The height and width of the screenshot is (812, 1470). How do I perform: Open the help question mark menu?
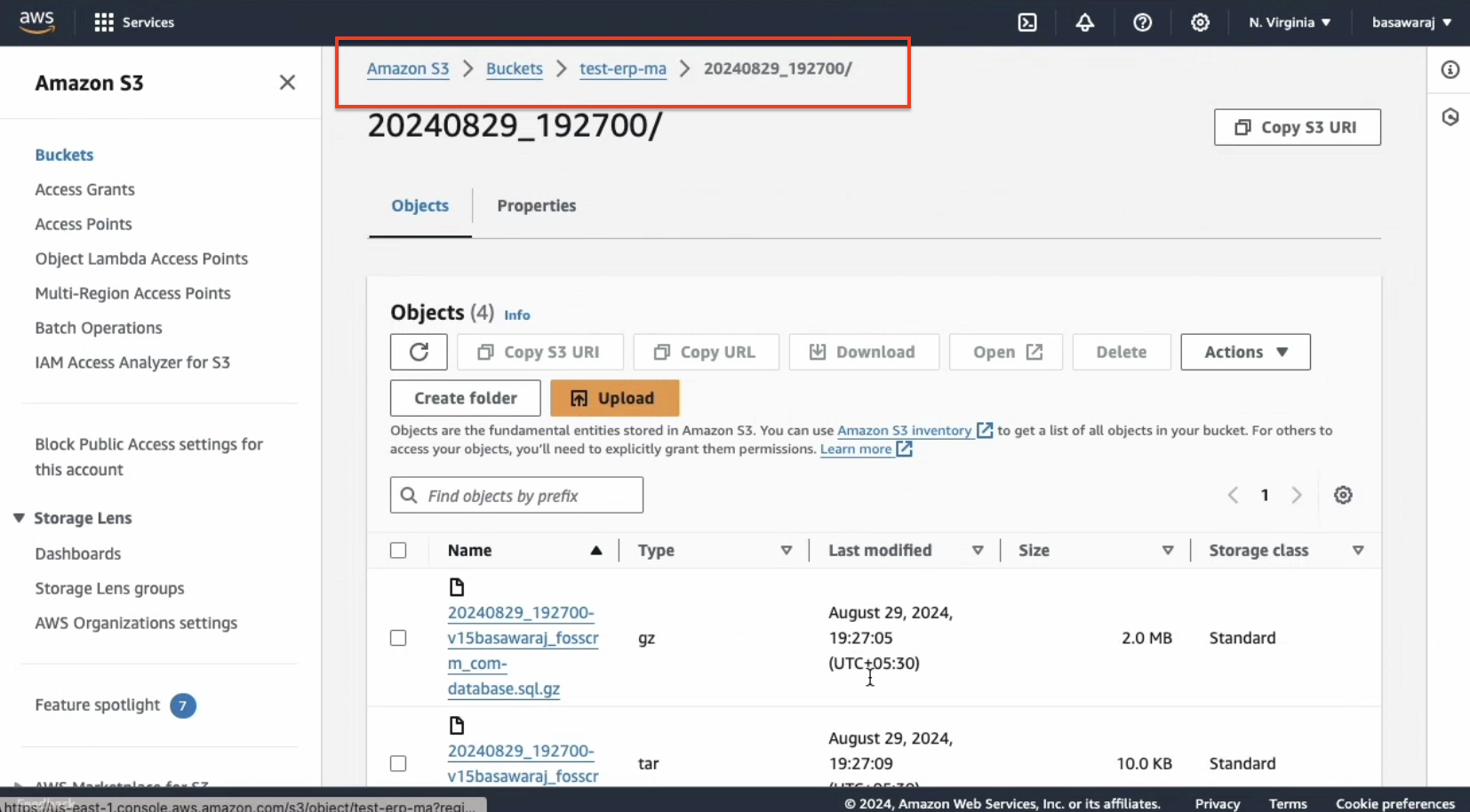coord(1142,22)
